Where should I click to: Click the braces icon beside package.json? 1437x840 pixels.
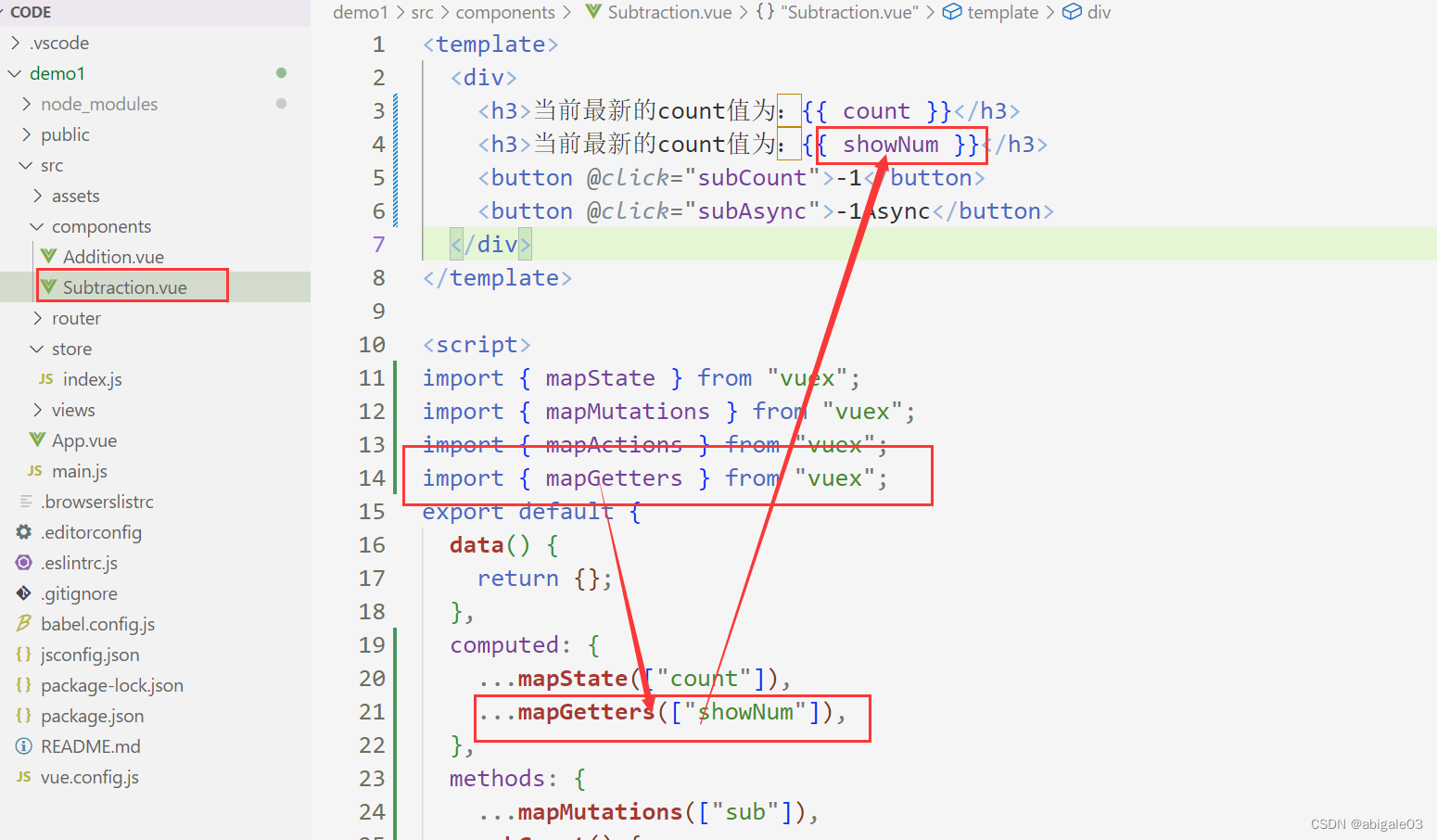click(23, 715)
